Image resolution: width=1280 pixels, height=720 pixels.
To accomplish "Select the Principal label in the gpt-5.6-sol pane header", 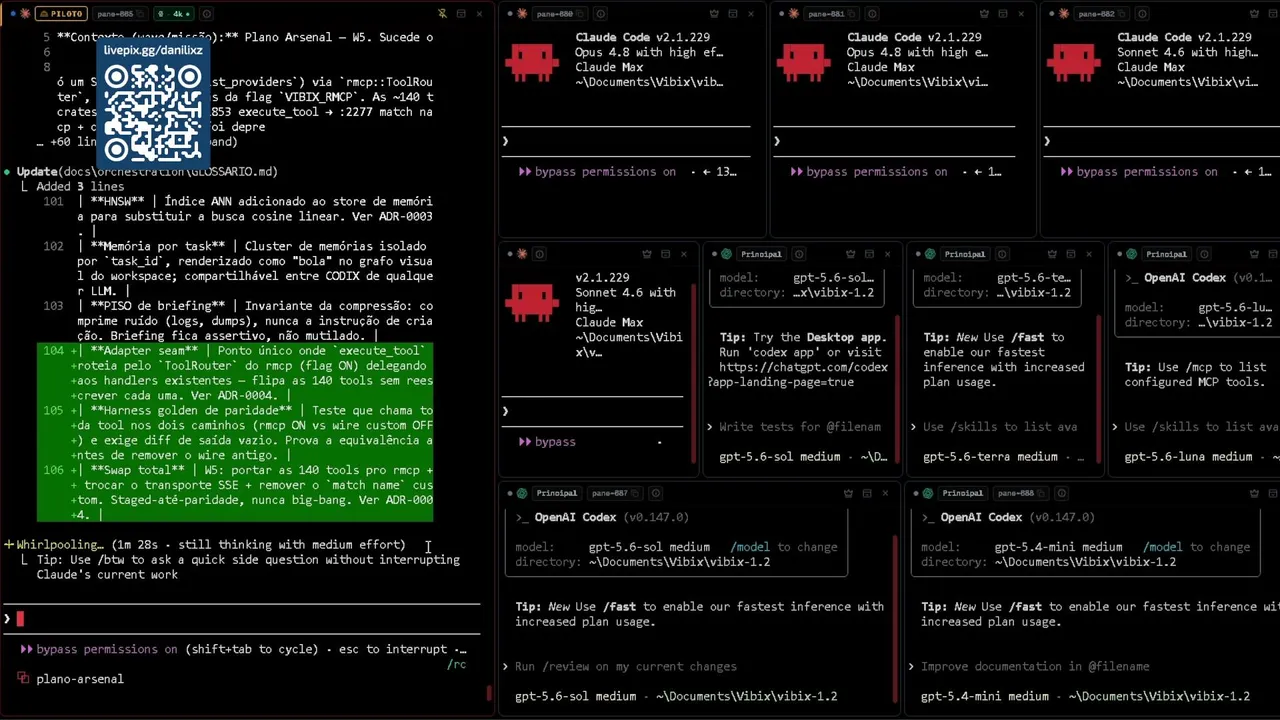I will pos(761,254).
